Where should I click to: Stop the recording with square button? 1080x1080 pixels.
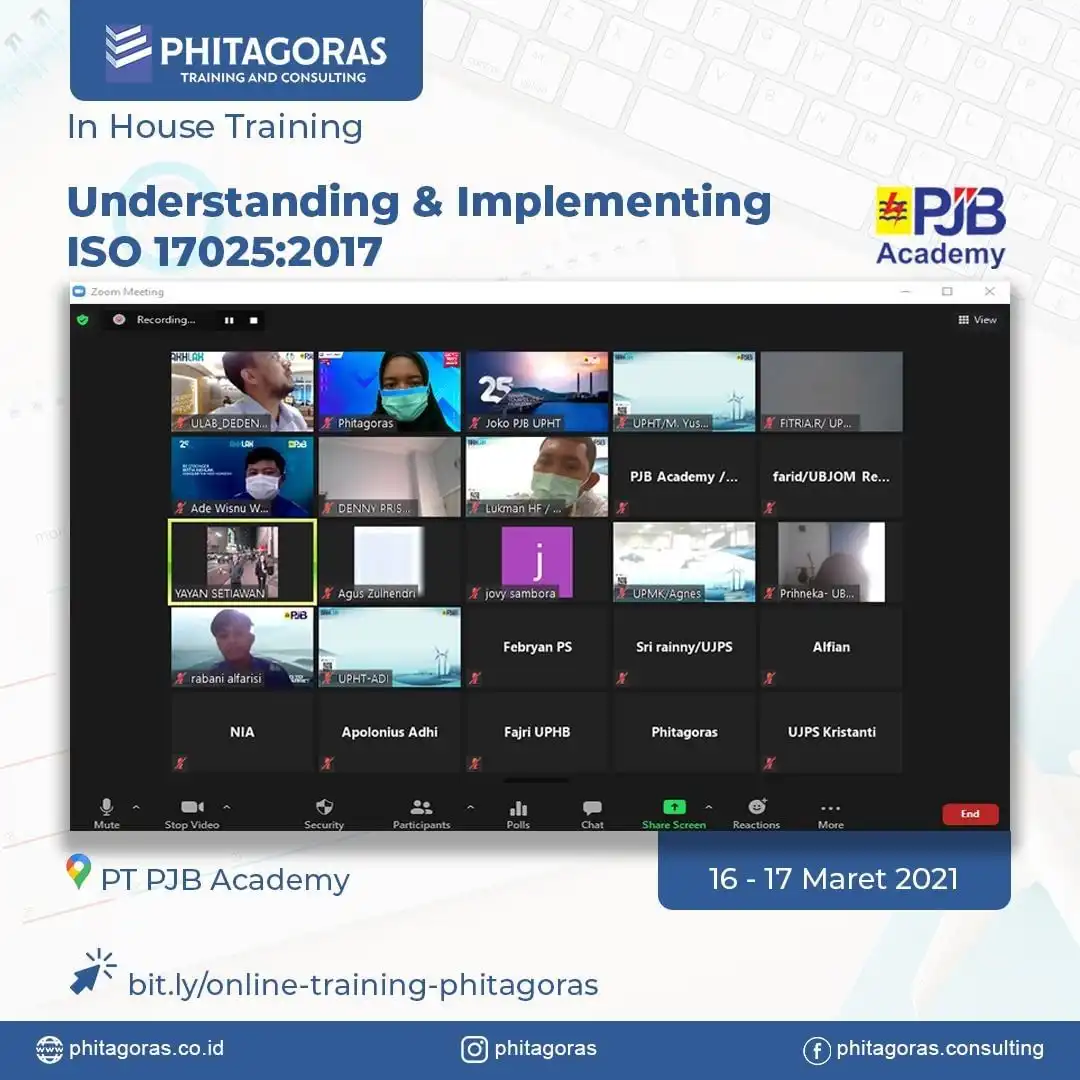point(253,320)
